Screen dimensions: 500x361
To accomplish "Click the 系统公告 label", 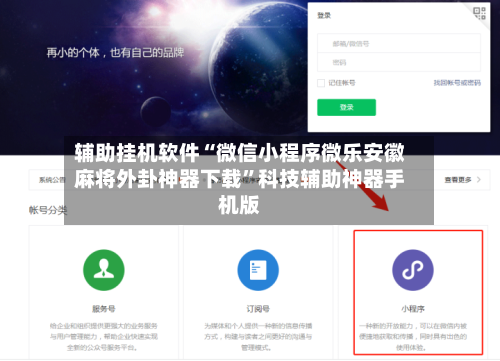I will [52, 180].
